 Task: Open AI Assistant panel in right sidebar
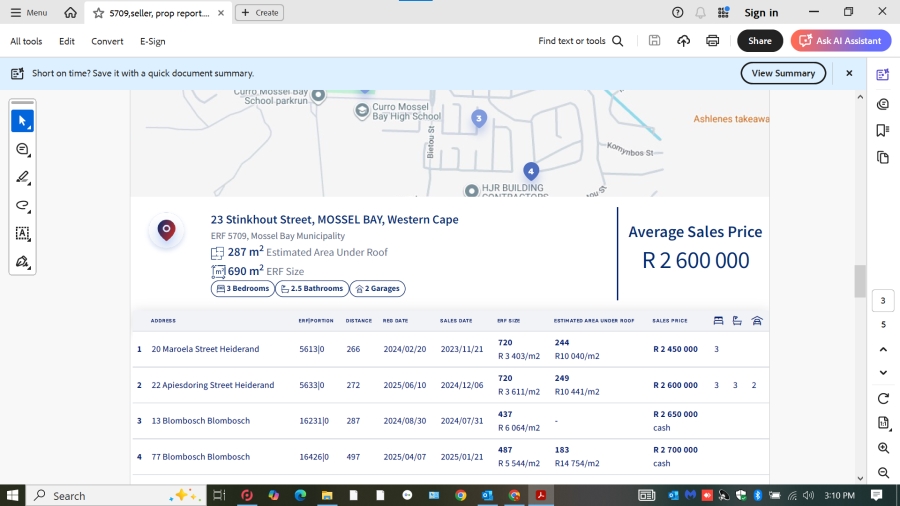coord(883,75)
